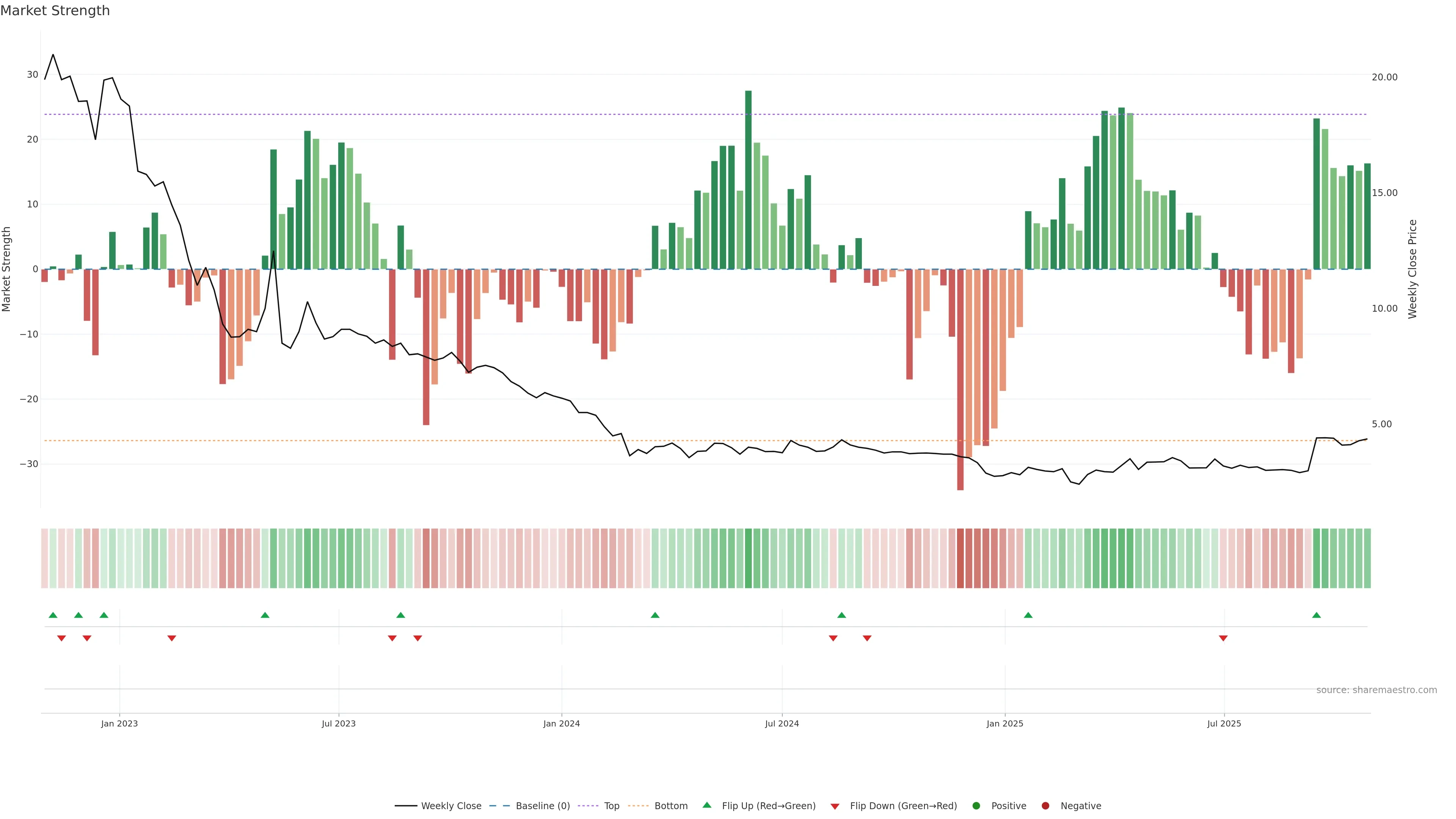Image resolution: width=1456 pixels, height=819 pixels.
Task: Click the Flip Down red triangle legend icon
Action: (x=835, y=806)
